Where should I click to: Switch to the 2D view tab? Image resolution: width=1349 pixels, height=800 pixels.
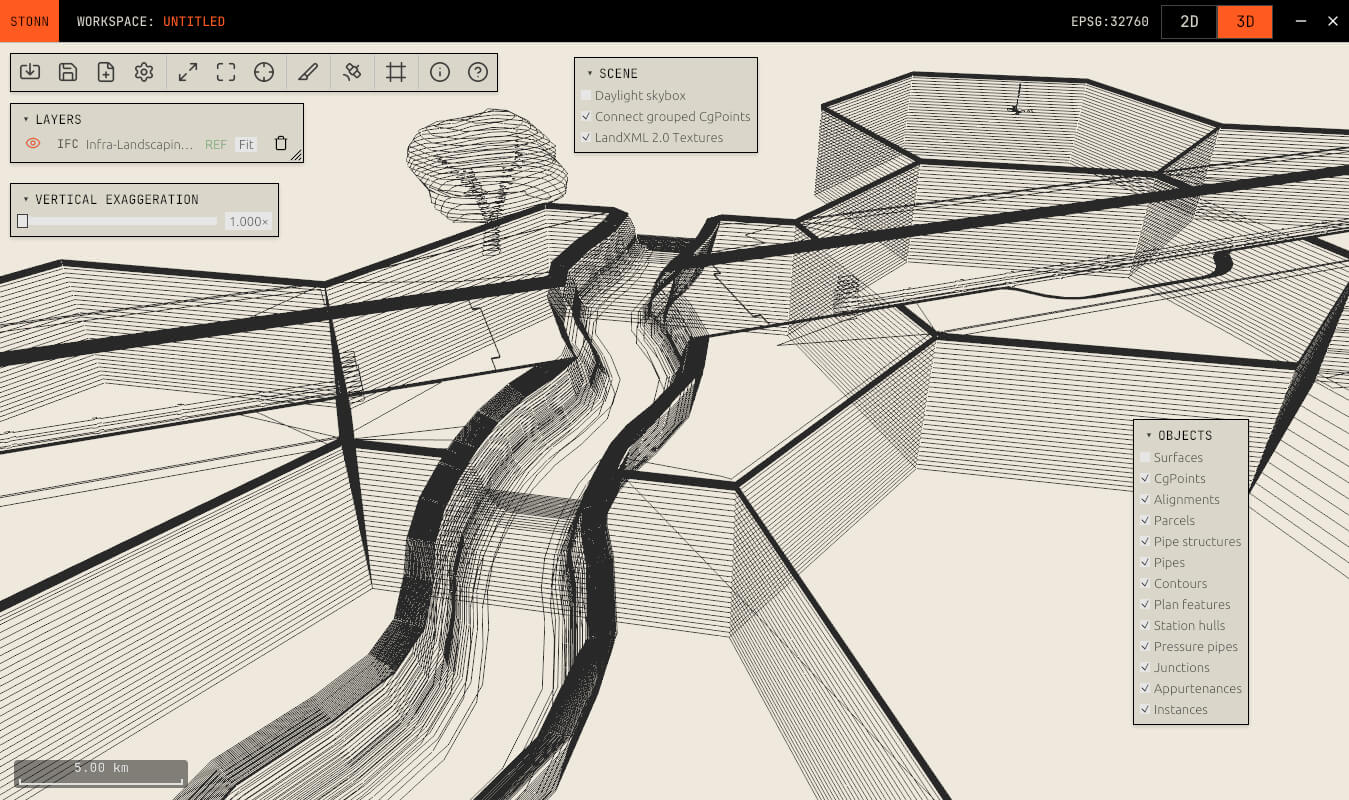click(x=1189, y=21)
